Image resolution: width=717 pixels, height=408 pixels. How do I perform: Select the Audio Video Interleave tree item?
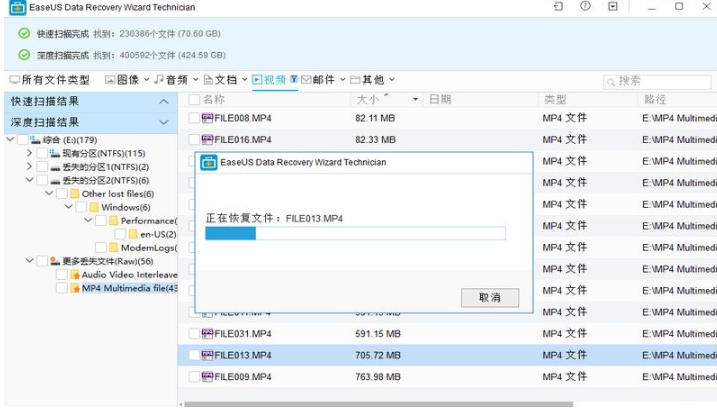click(x=129, y=274)
